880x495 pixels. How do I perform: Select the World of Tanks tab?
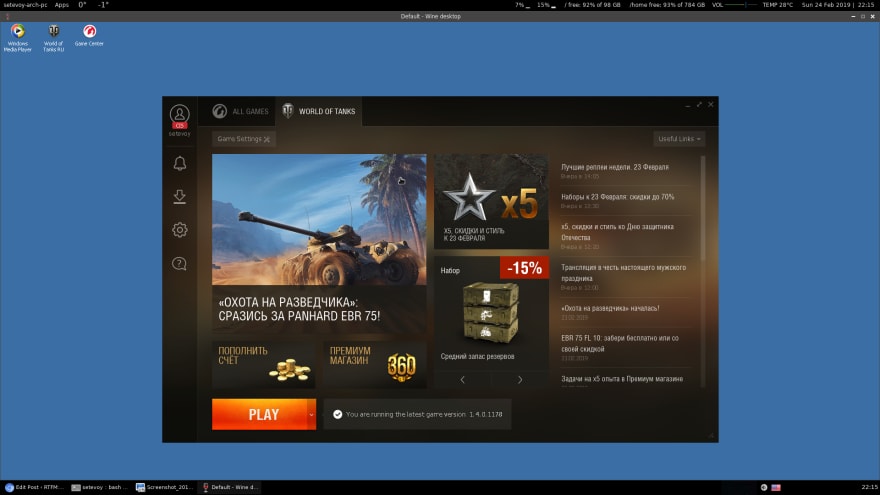[x=319, y=111]
